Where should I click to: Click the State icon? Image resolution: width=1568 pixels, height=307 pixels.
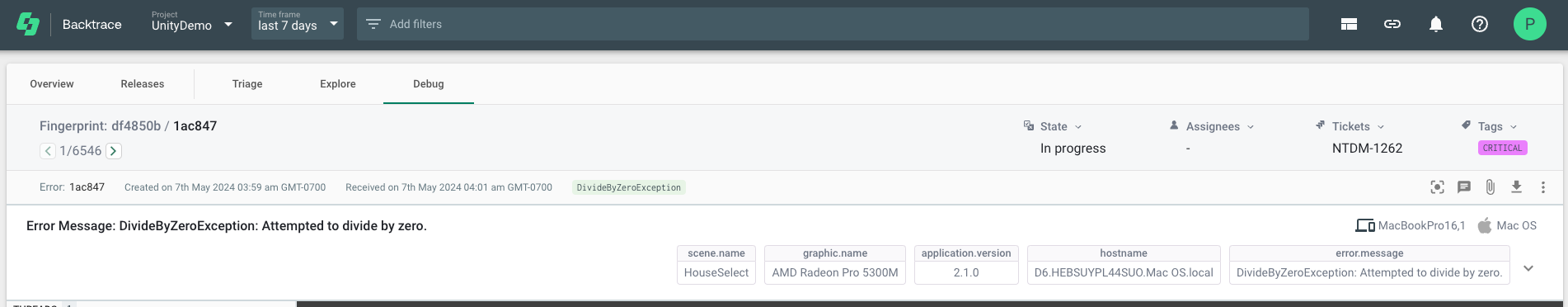point(1029,125)
